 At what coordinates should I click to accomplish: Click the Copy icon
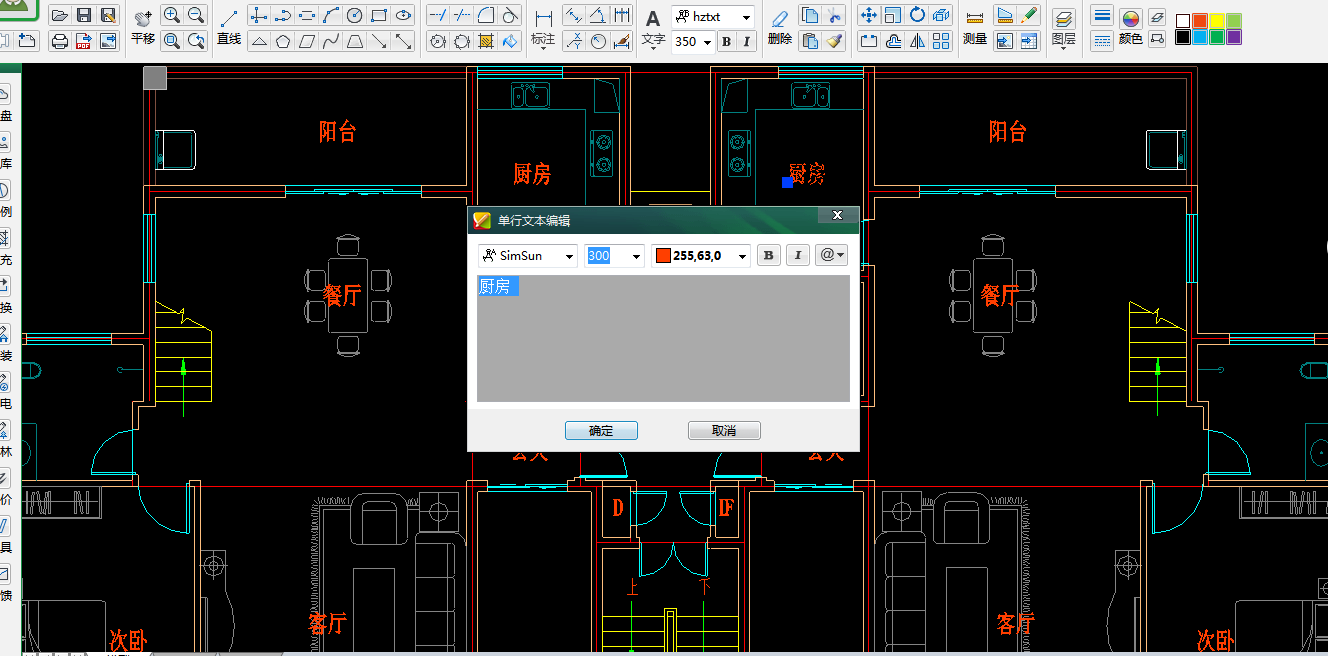(811, 16)
